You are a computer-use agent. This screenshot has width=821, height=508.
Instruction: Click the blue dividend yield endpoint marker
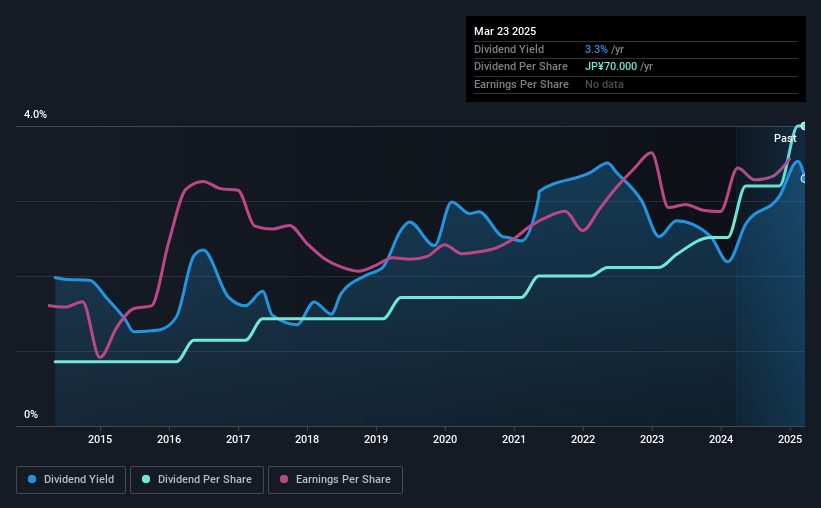click(804, 179)
